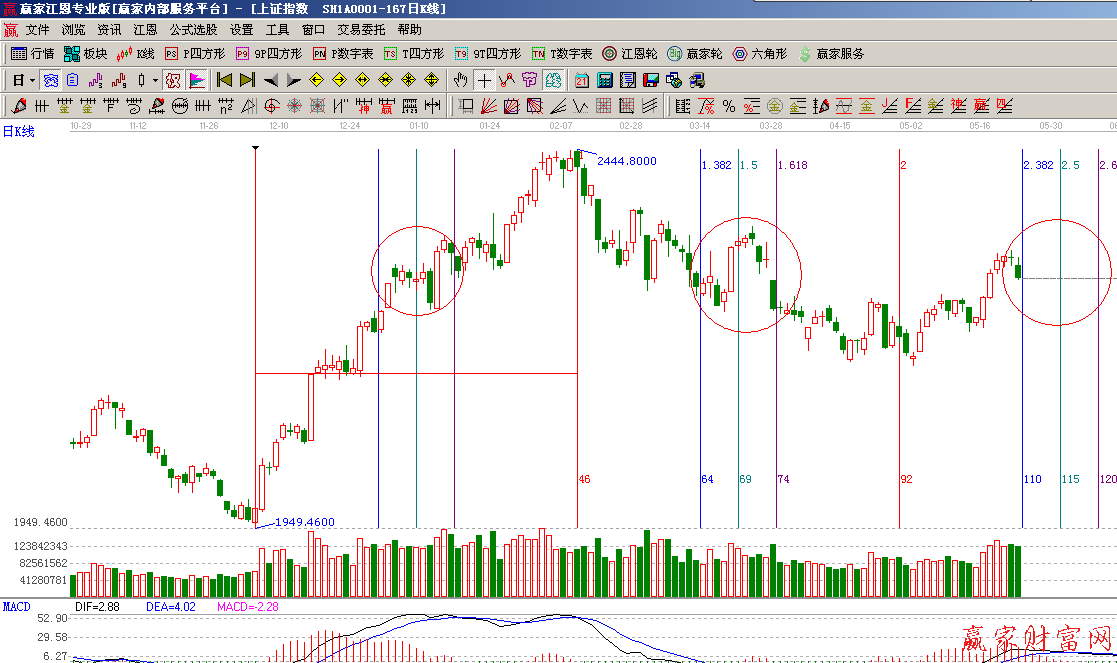The image size is (1117, 663).
Task: Open the 公式选股 menu
Action: point(193,30)
